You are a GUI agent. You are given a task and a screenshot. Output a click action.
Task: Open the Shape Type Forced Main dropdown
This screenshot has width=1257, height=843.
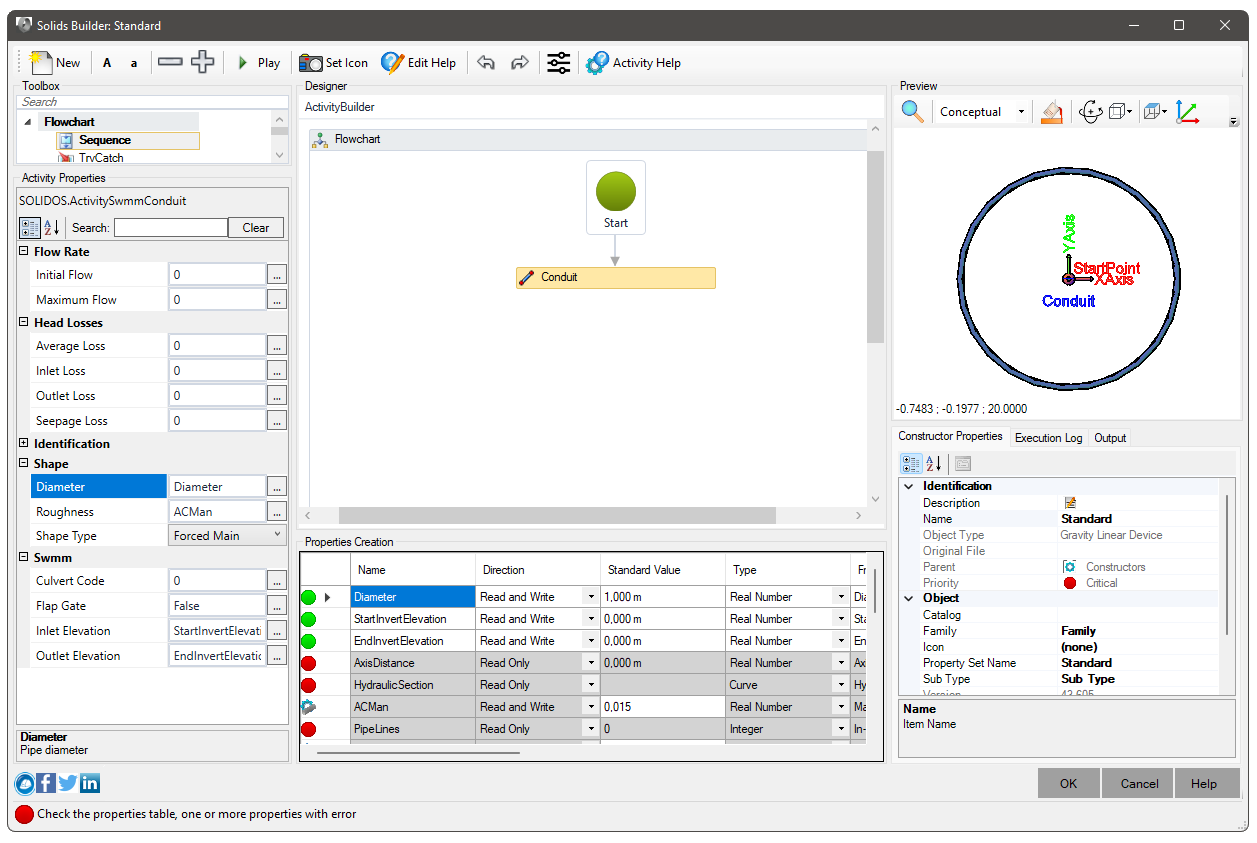[x=228, y=536]
